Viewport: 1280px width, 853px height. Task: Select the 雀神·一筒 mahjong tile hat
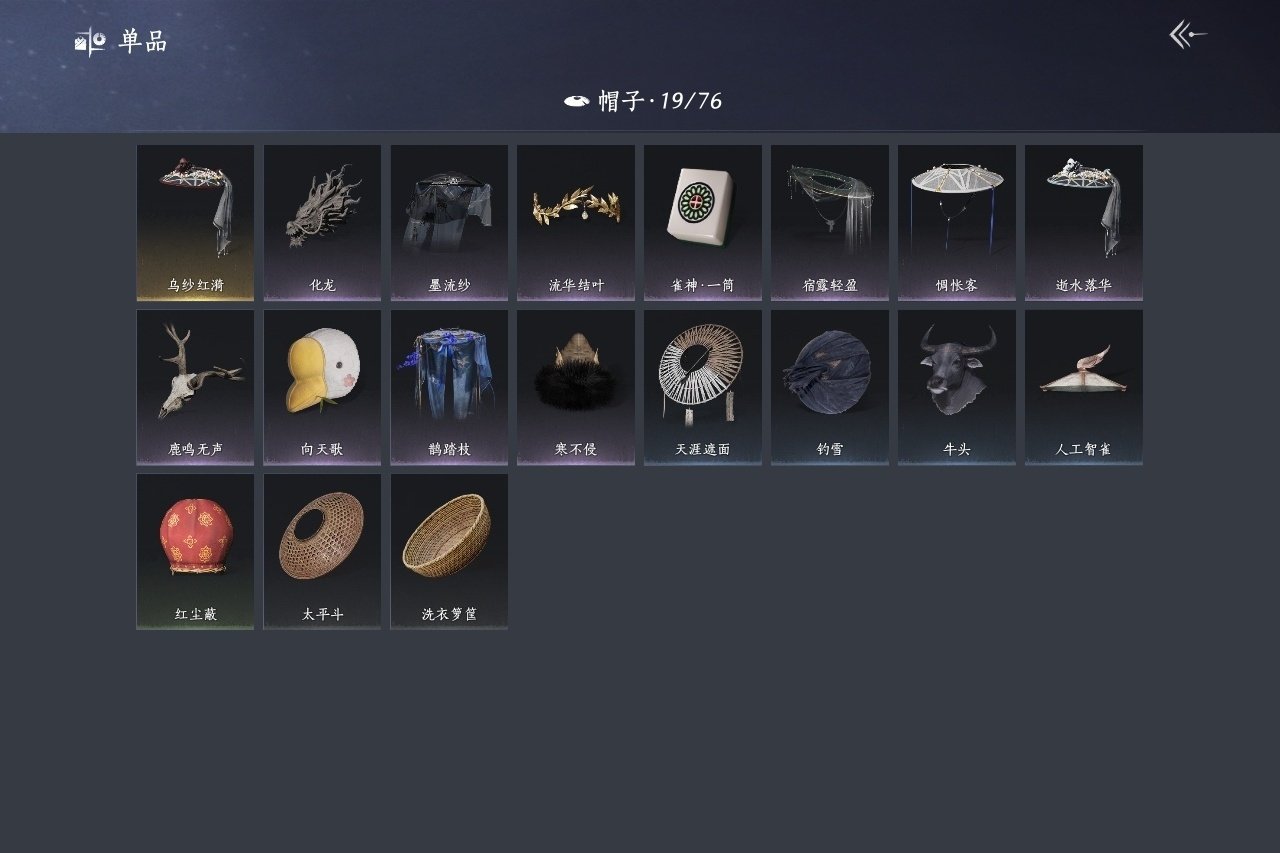703,223
